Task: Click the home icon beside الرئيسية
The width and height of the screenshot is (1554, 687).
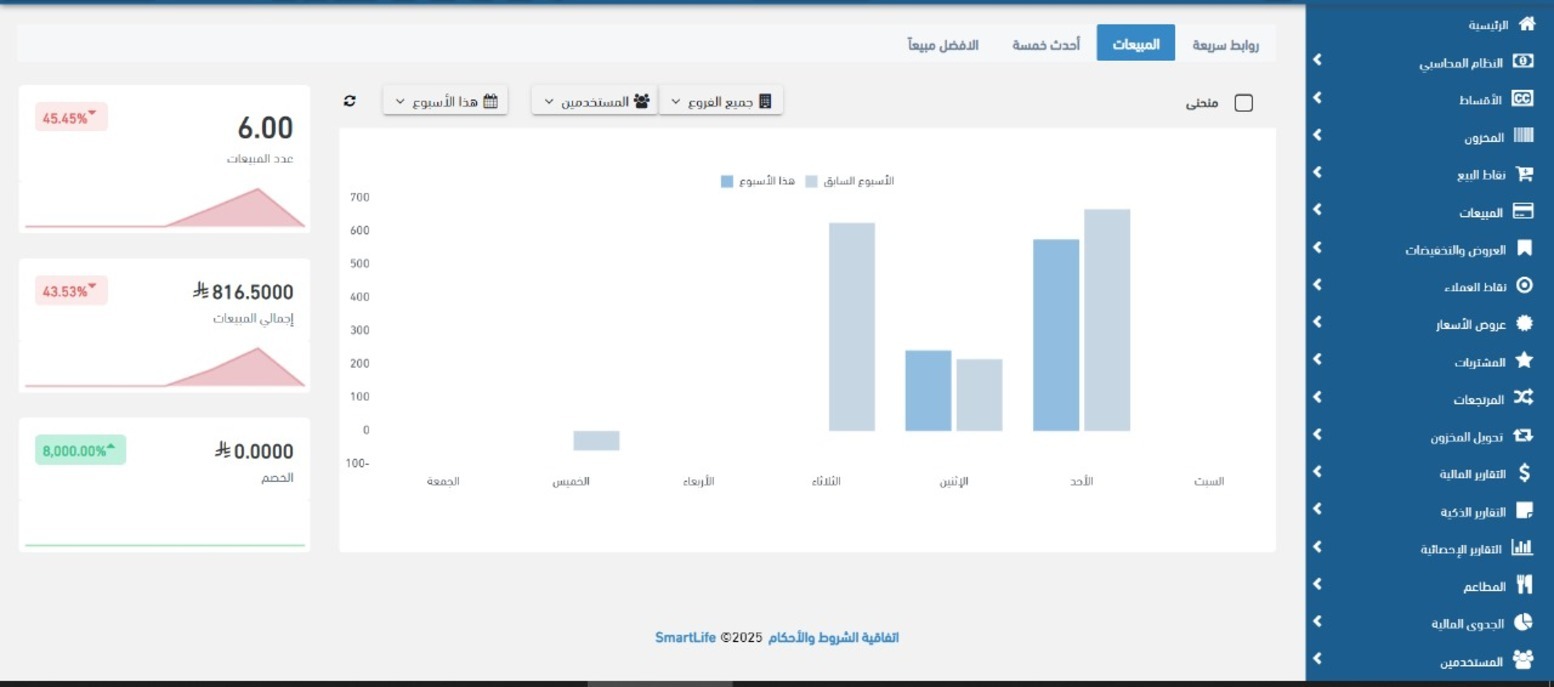Action: tap(1526, 24)
